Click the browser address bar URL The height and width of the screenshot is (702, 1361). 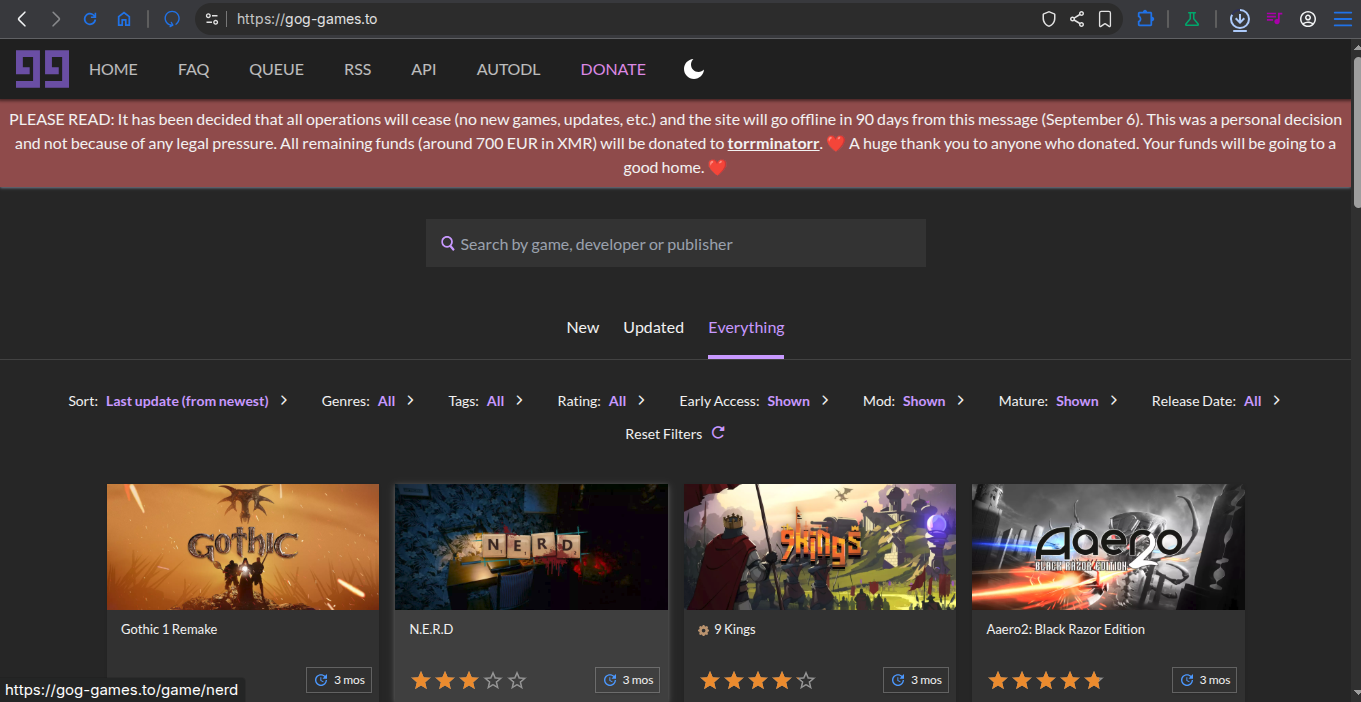[307, 19]
